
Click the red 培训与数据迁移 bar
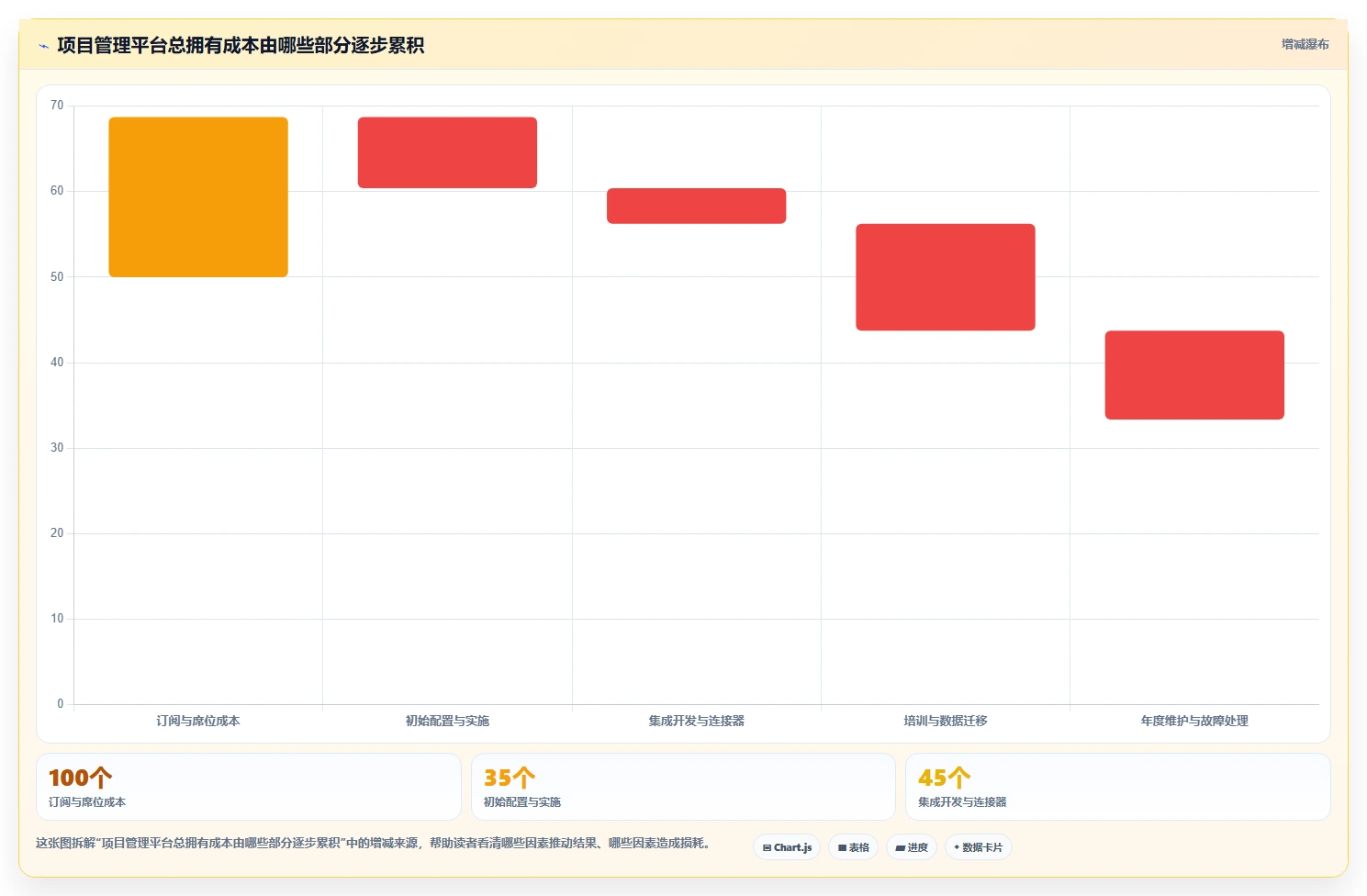(x=946, y=277)
